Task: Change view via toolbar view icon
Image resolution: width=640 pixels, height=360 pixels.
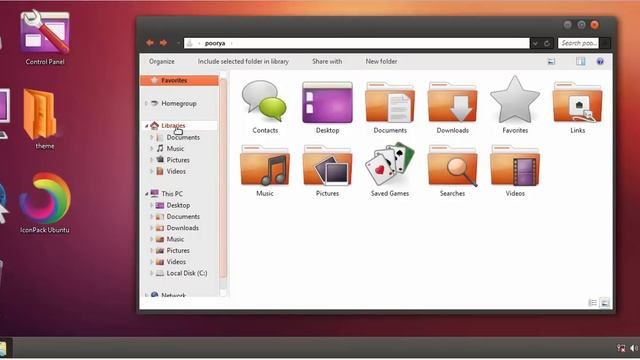Action: [x=551, y=62]
